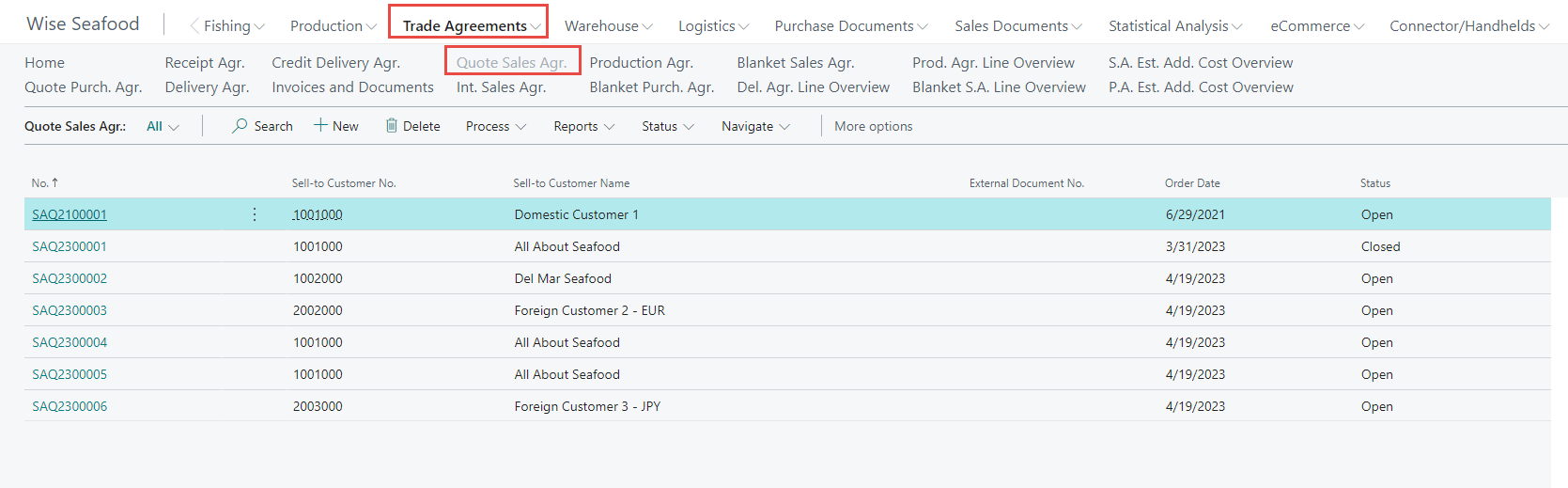
Task: Open the Warehouse menu
Action: pyautogui.click(x=608, y=26)
